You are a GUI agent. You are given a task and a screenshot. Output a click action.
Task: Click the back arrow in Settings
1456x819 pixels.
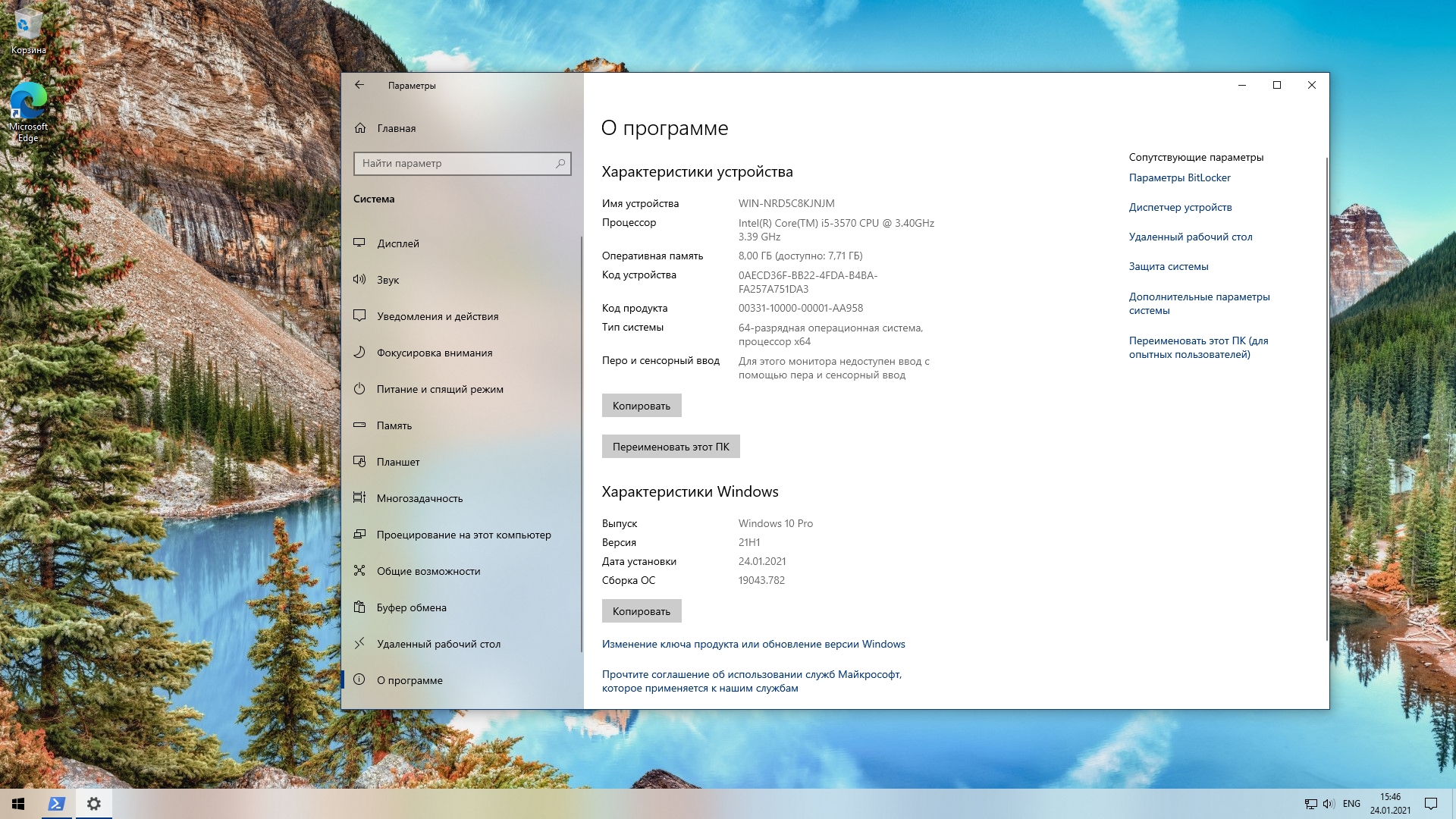click(x=359, y=85)
